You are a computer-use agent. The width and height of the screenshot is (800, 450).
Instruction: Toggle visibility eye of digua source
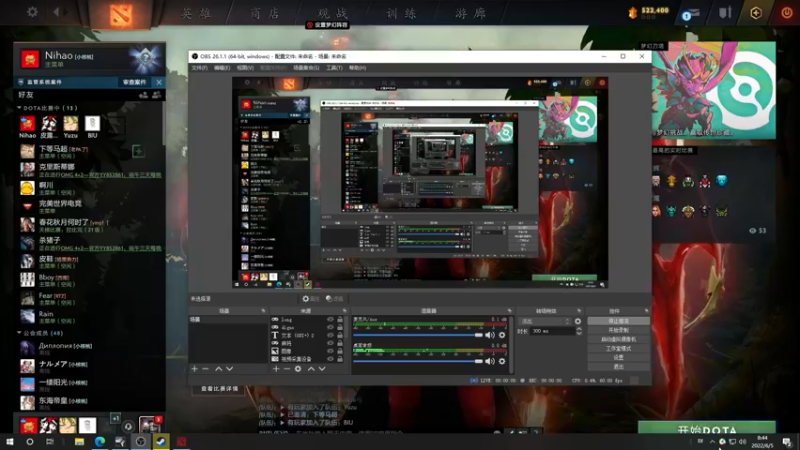click(x=331, y=328)
